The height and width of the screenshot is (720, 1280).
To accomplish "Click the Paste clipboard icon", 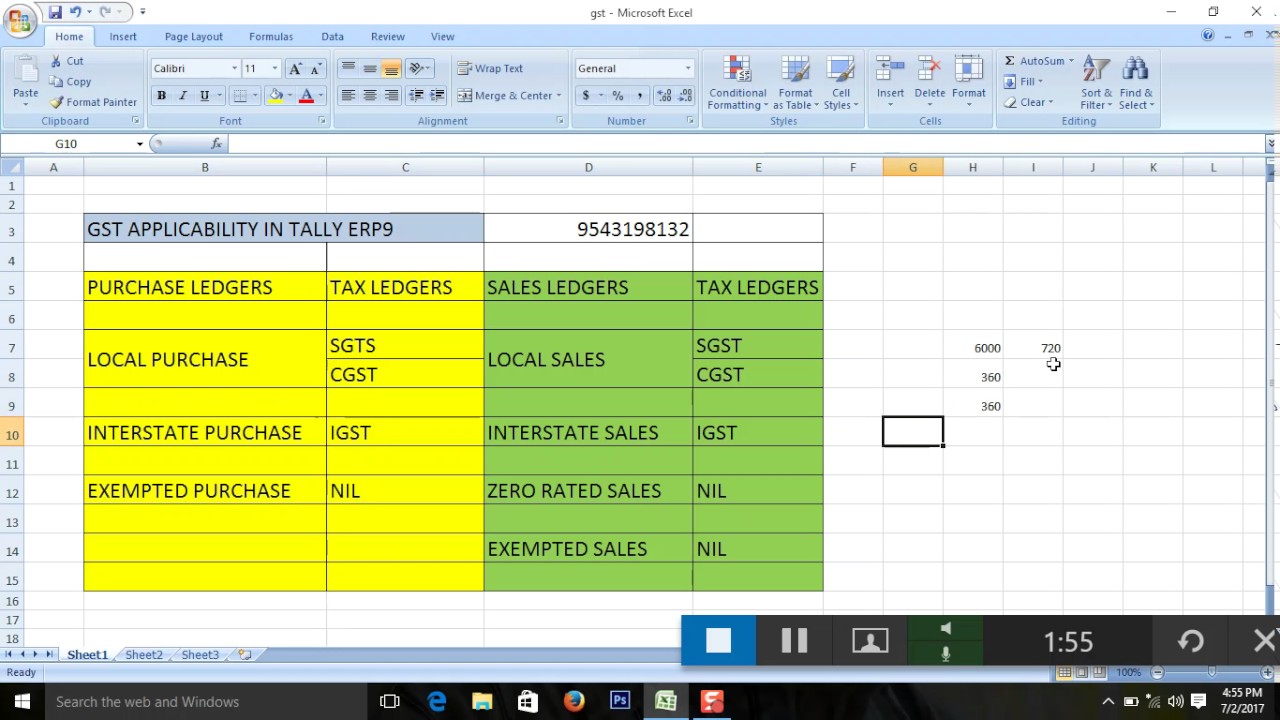I will point(26,70).
